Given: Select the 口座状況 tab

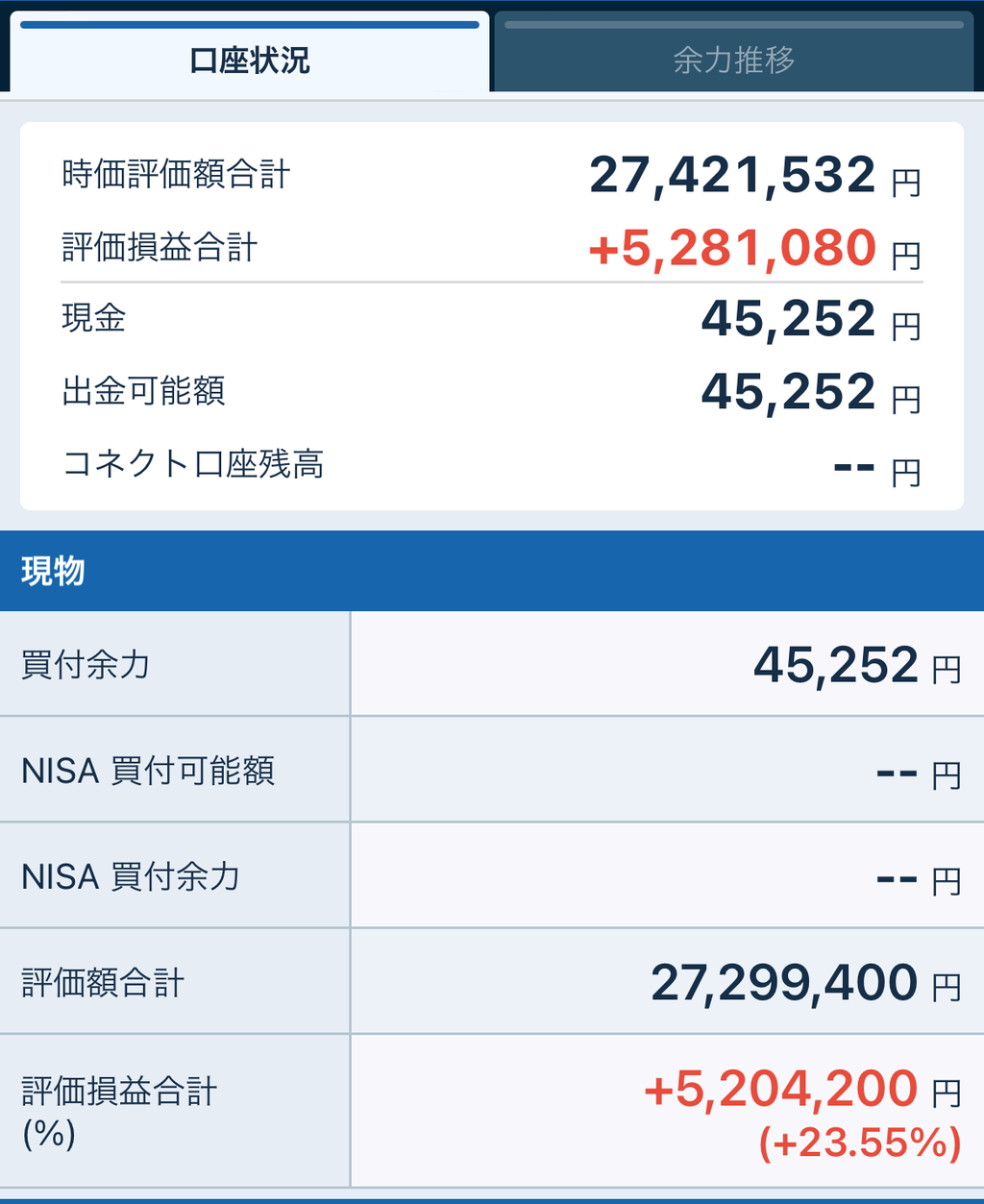Looking at the screenshot, I should point(250,60).
